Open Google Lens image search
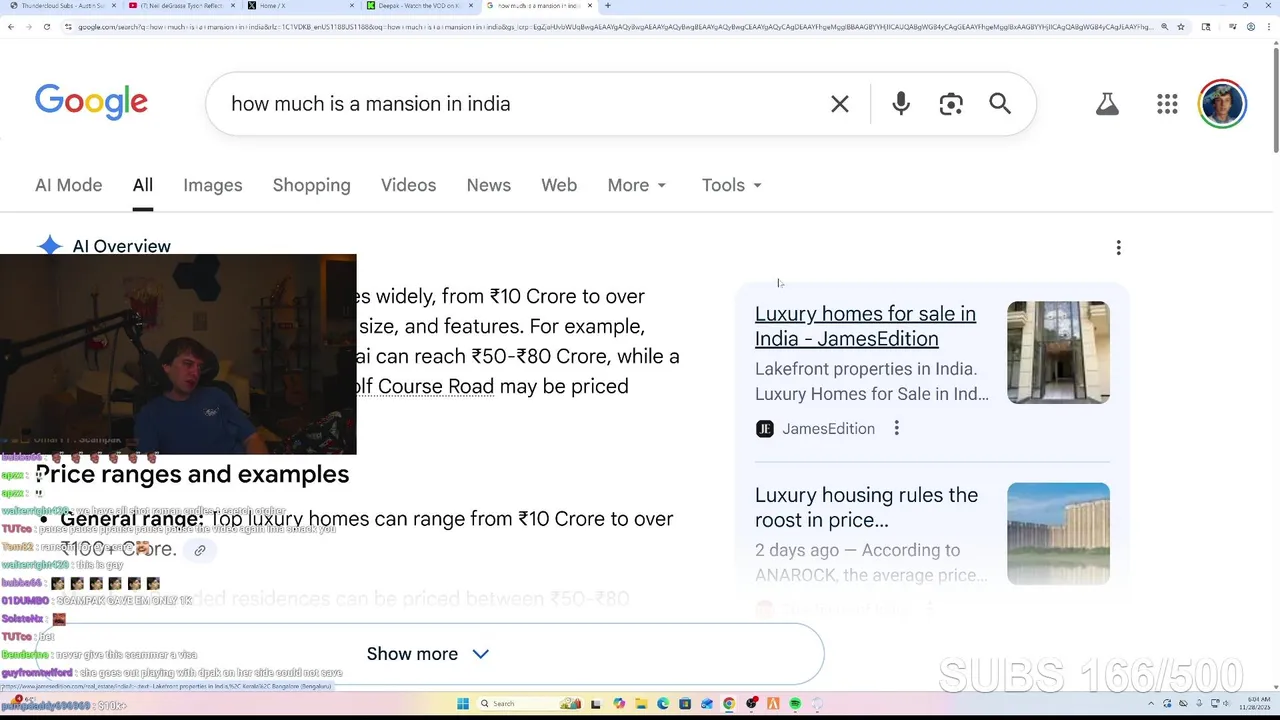The width and height of the screenshot is (1280, 720). (951, 104)
